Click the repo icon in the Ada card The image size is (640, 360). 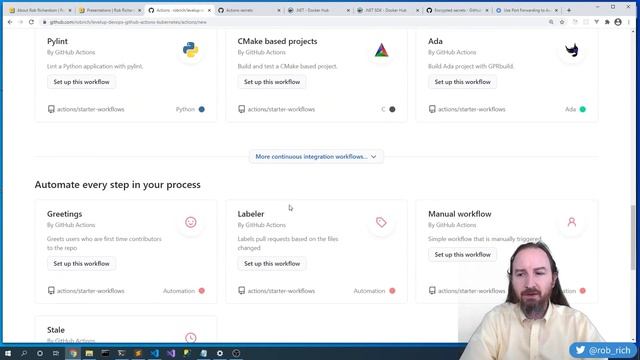click(x=432, y=109)
